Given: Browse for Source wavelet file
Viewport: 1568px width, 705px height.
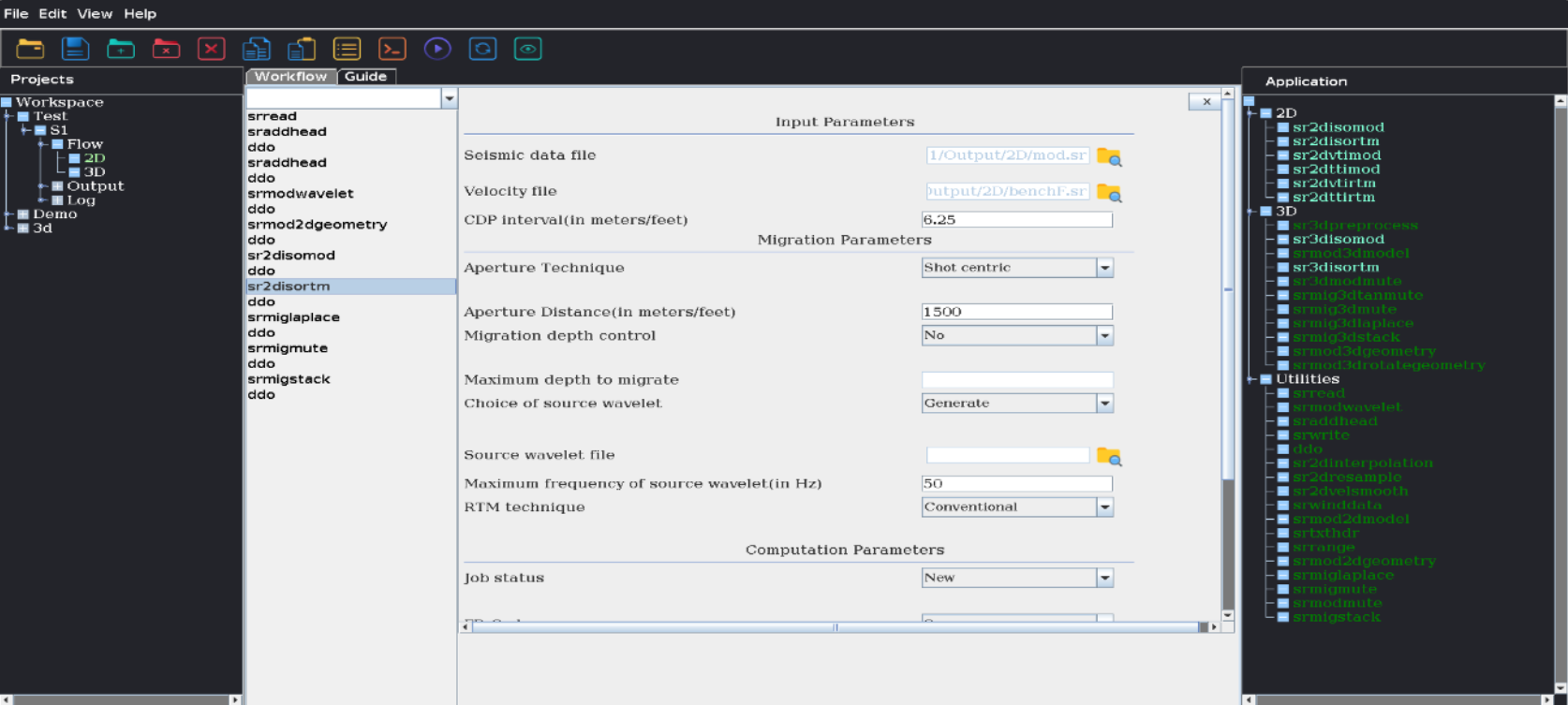Looking at the screenshot, I should point(1109,457).
